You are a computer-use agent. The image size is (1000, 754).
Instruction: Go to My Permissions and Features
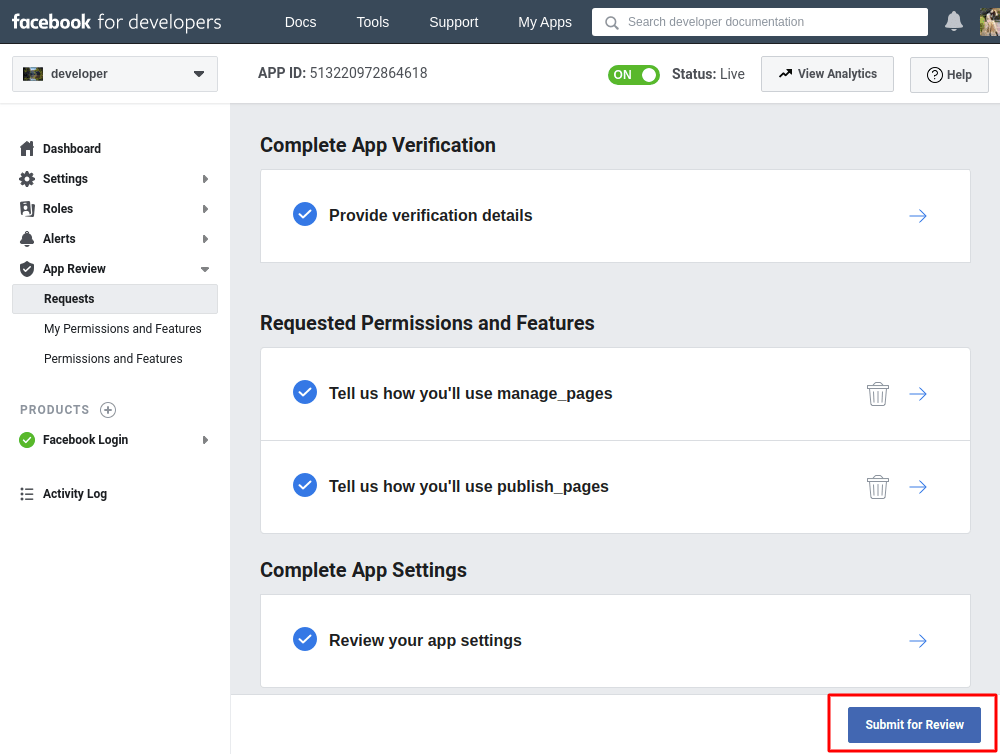(x=122, y=329)
